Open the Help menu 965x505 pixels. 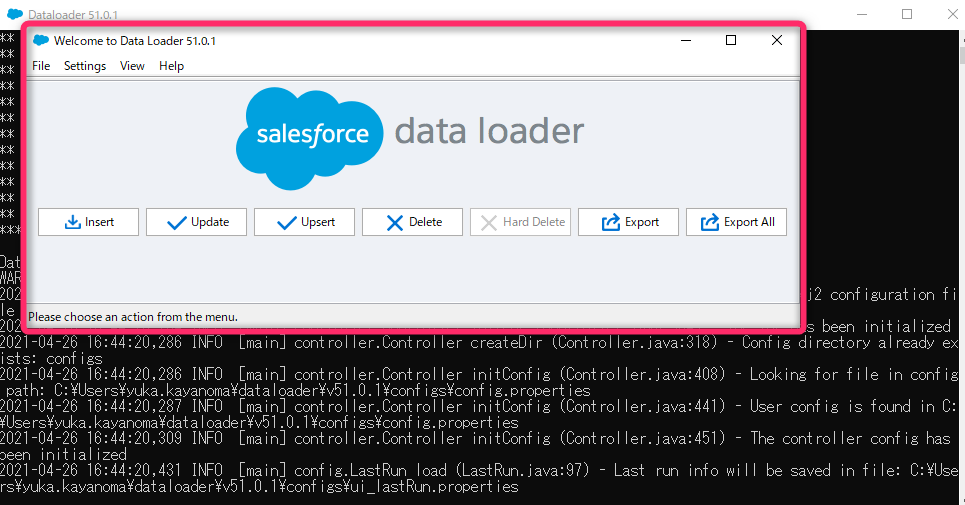171,66
